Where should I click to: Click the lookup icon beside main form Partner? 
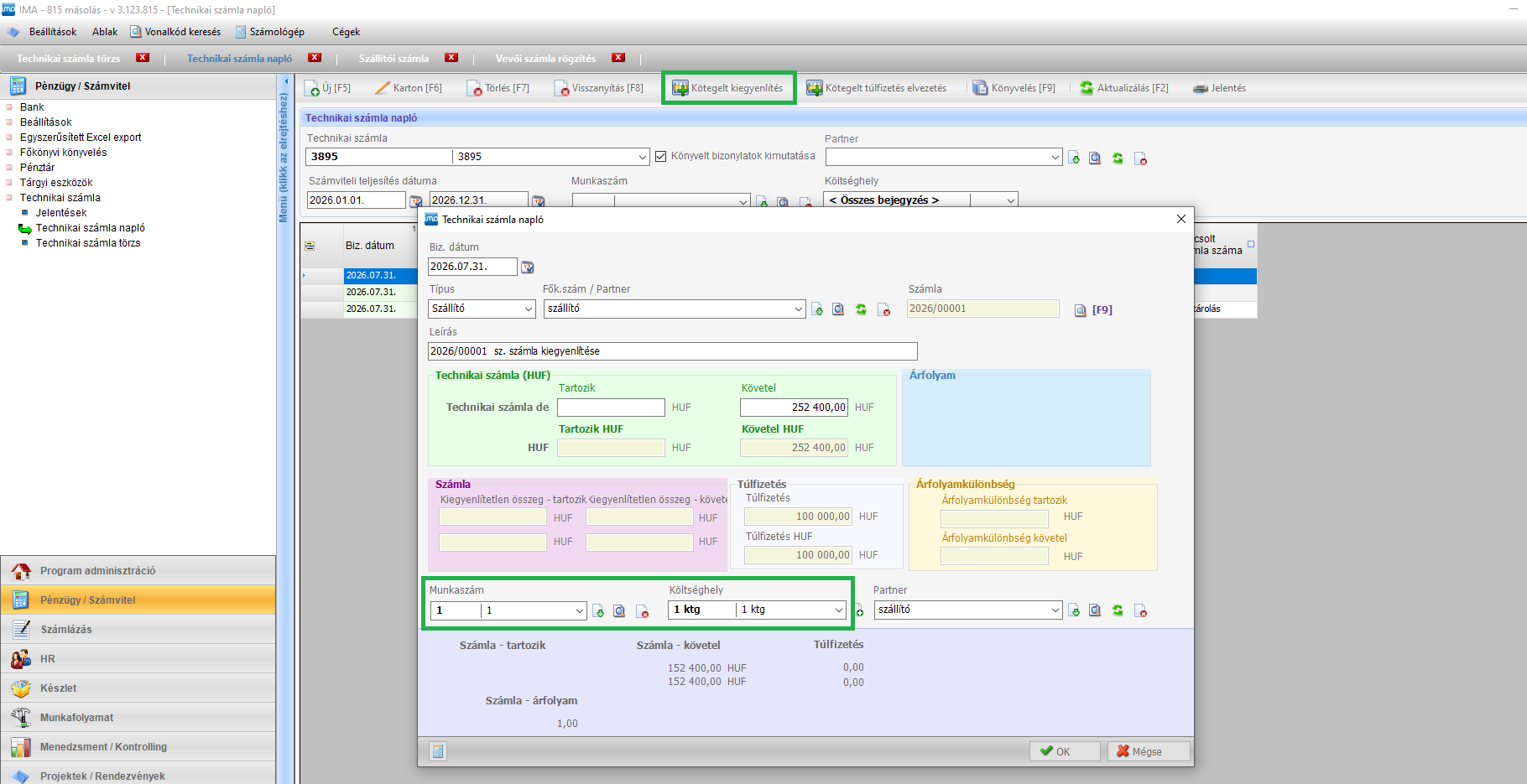1095,158
